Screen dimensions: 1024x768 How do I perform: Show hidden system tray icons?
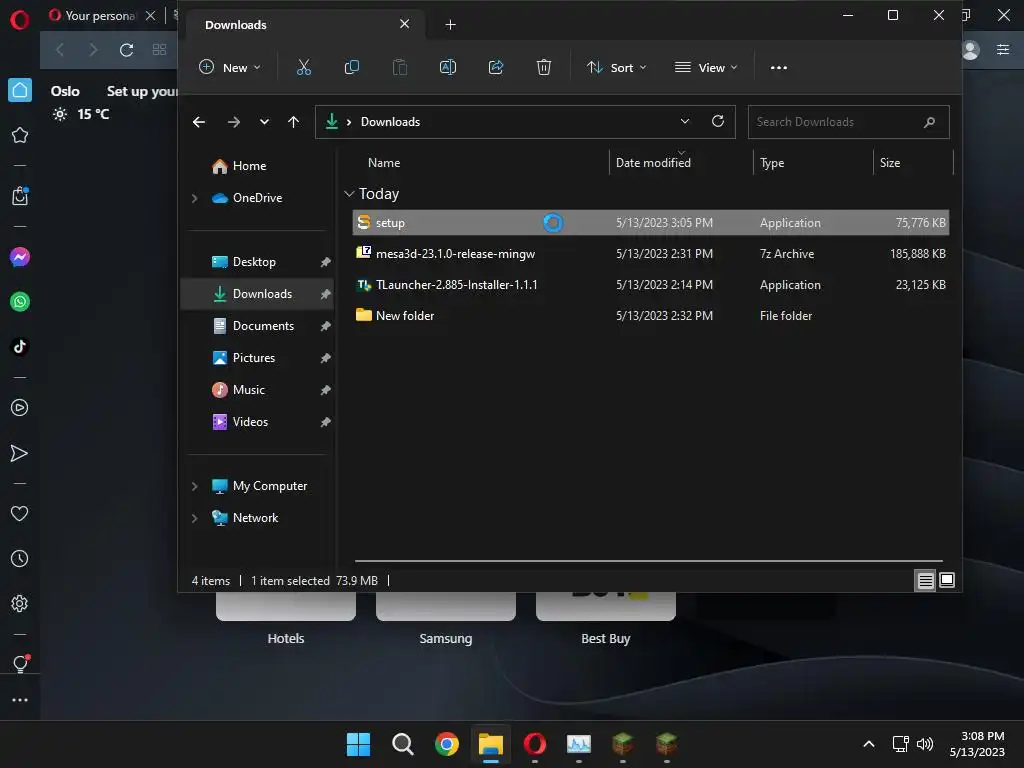point(869,744)
